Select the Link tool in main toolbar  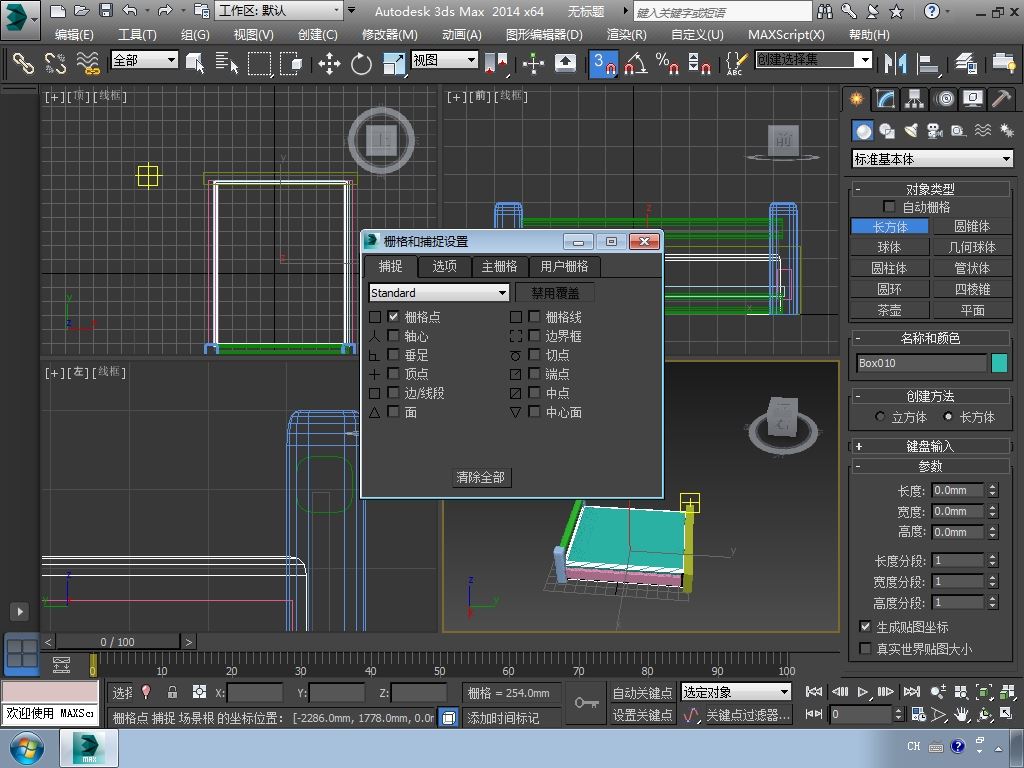(23, 63)
